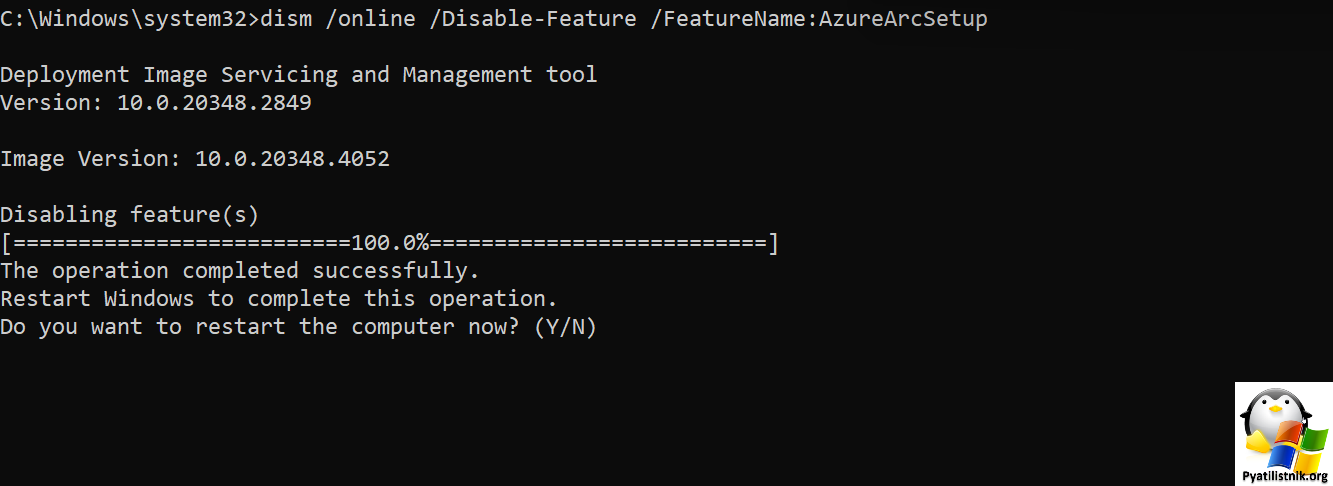The image size is (1333, 486).
Task: Click the tool Version 10.0.20348.2849 line
Action: click(x=156, y=103)
